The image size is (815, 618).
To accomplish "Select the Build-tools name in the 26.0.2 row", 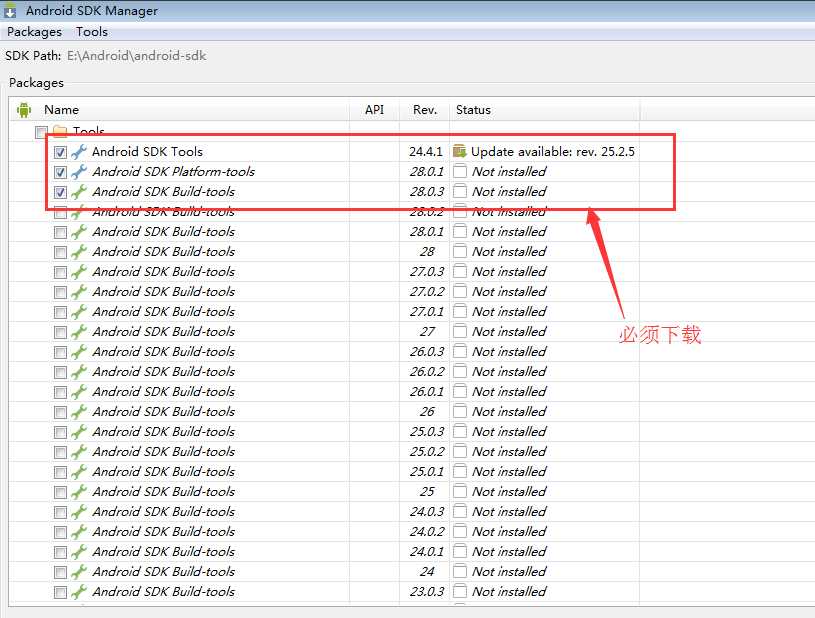I will pos(164,372).
